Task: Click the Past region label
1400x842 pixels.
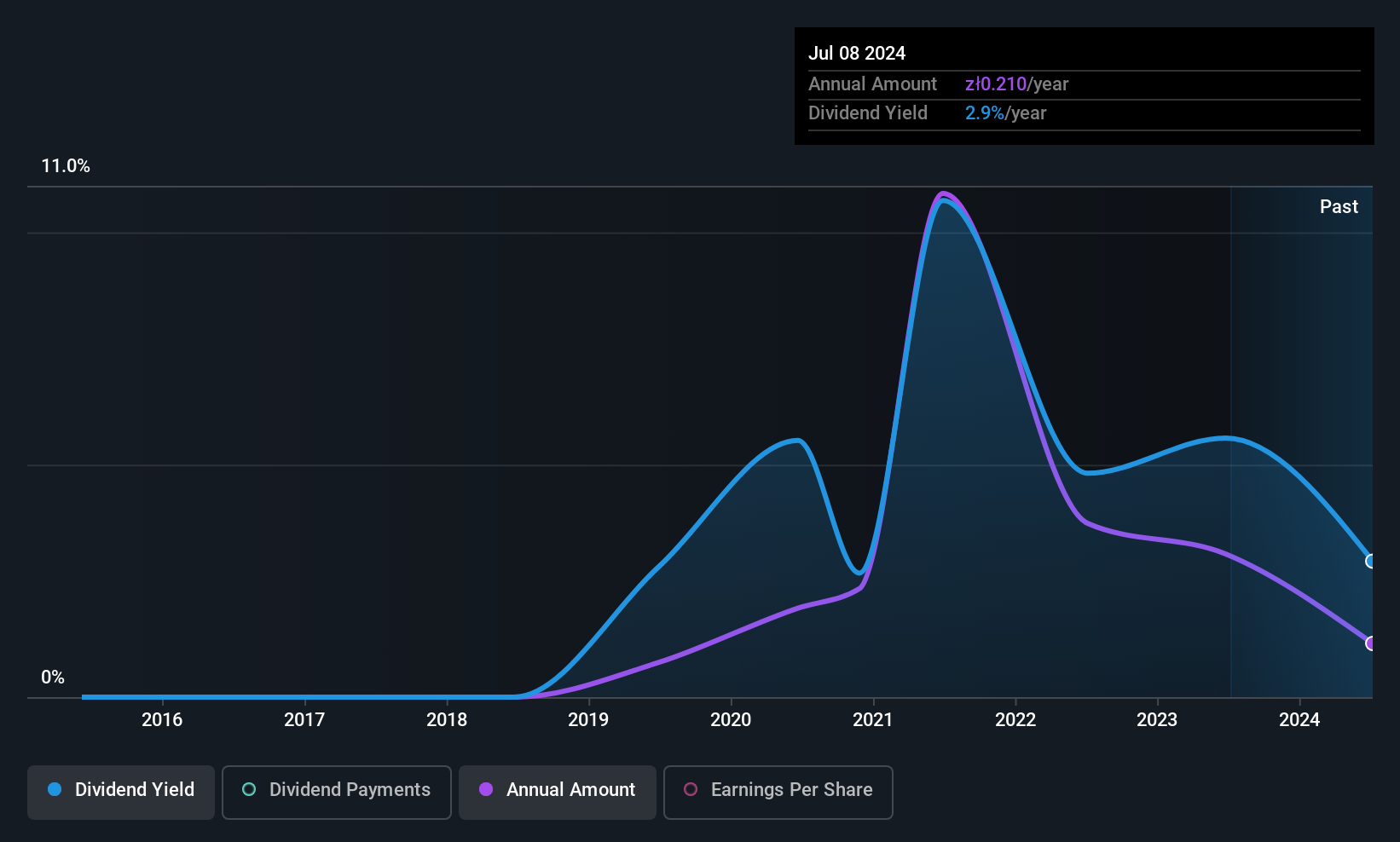Action: (1339, 206)
